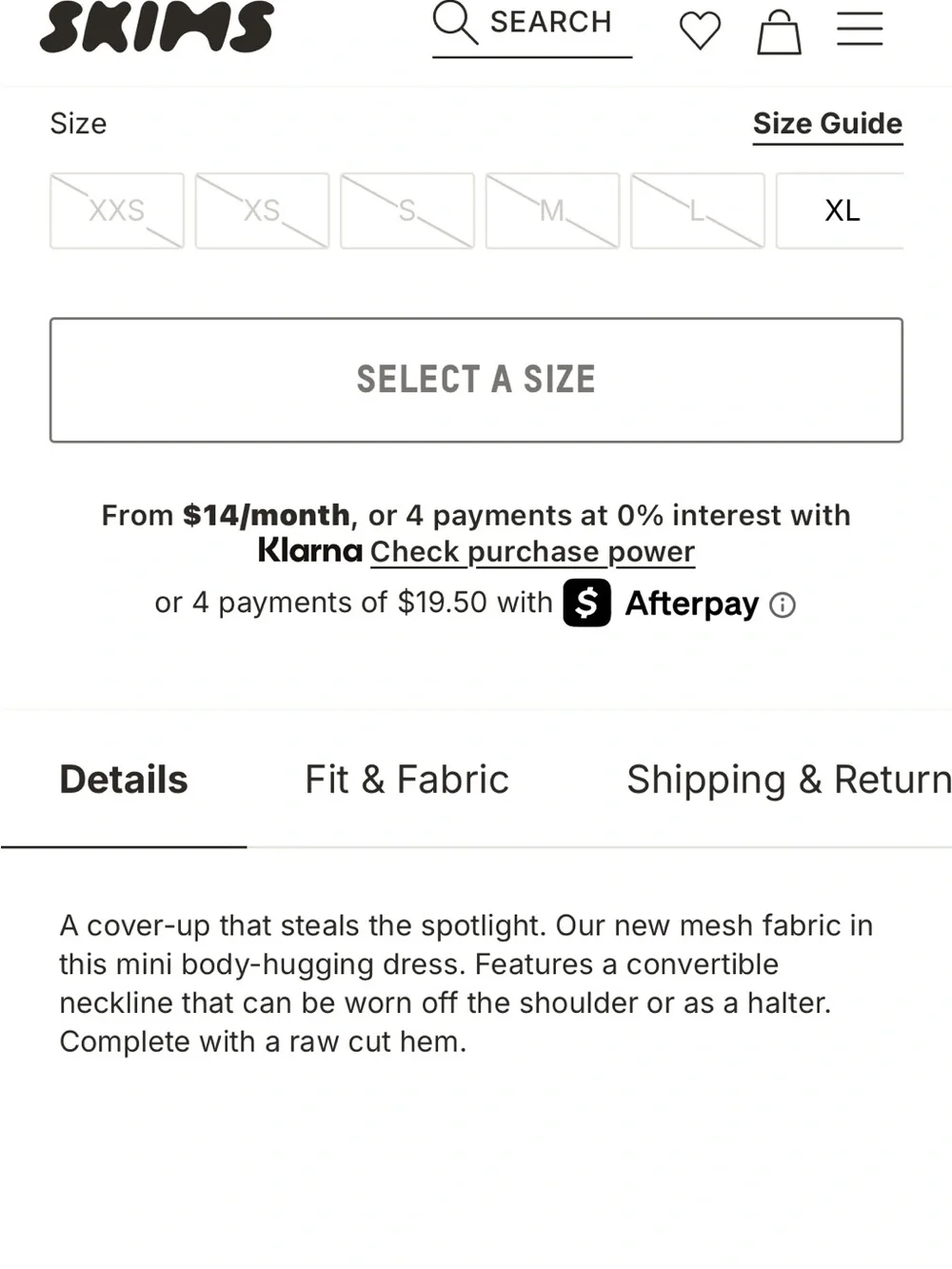Select the unavailable XXS size
The height and width of the screenshot is (1269, 952).
117,210
